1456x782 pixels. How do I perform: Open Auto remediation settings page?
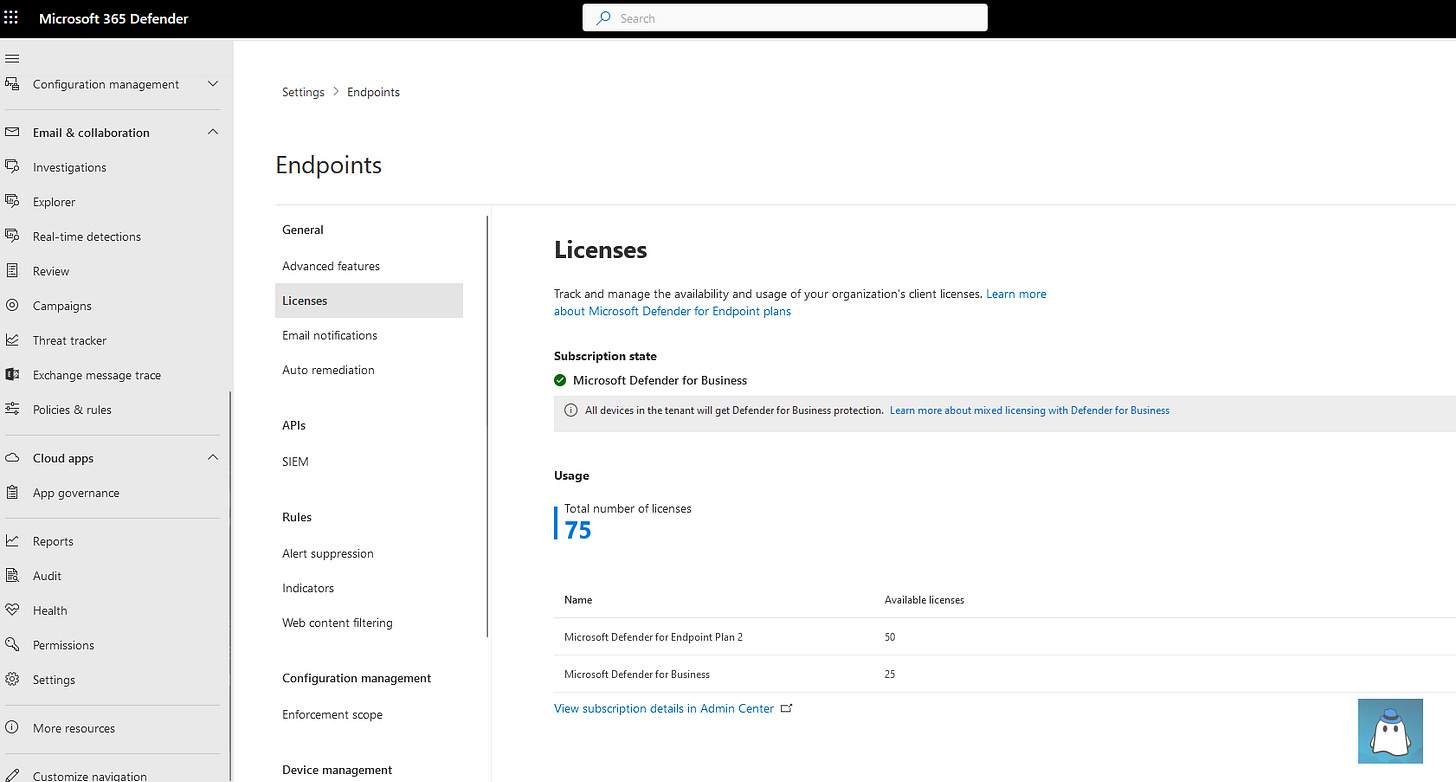tap(328, 370)
